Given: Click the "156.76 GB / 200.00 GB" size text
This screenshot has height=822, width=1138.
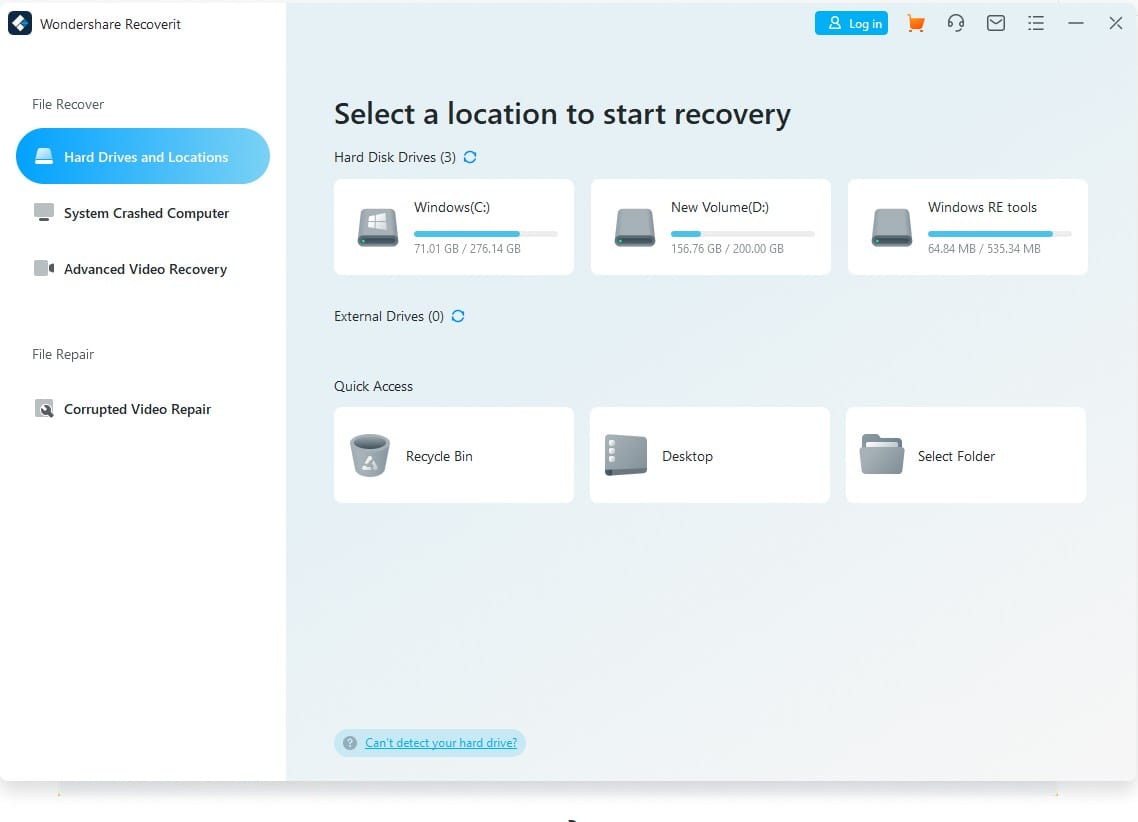Looking at the screenshot, I should coord(727,248).
